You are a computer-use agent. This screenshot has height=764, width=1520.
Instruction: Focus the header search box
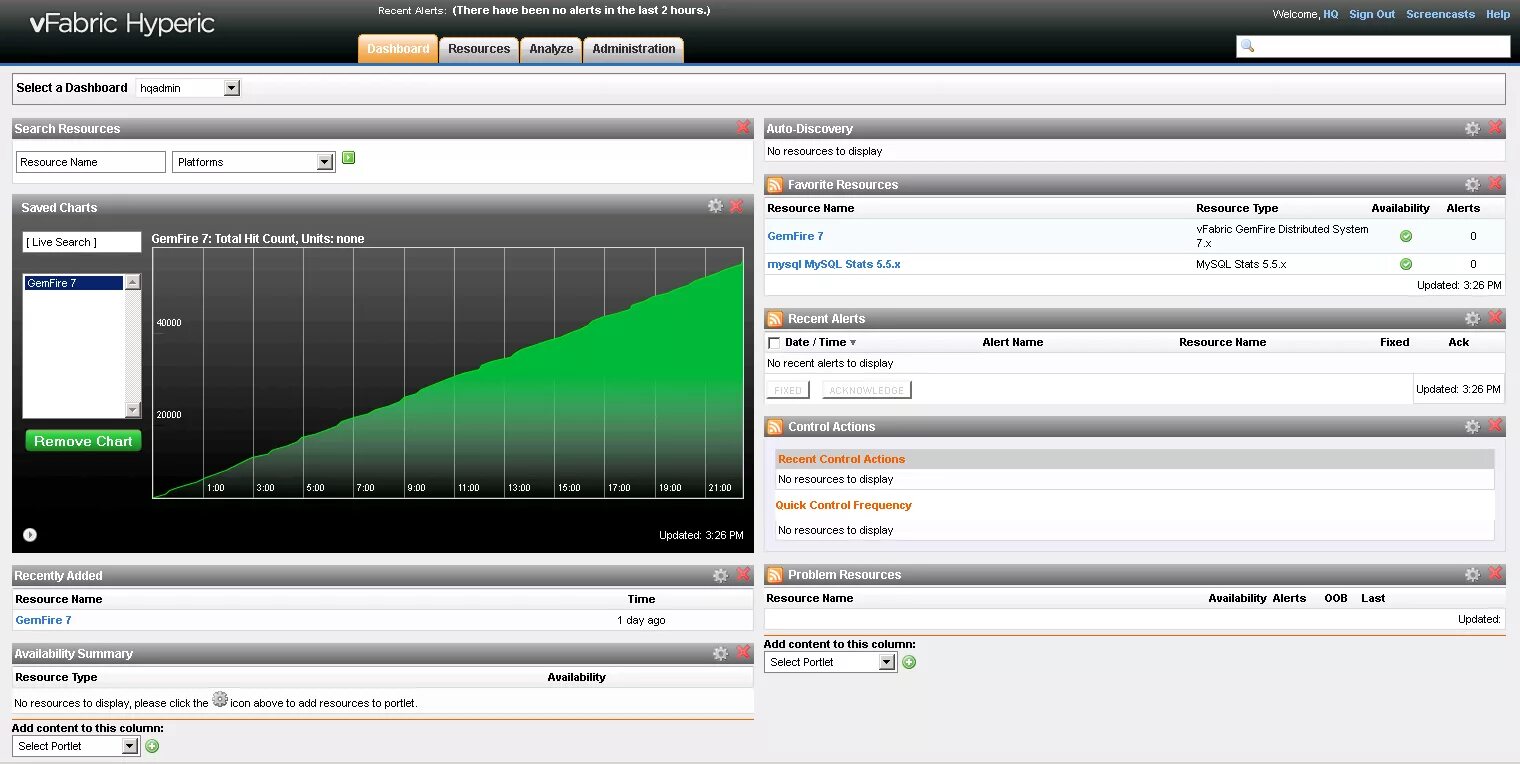tap(1373, 46)
